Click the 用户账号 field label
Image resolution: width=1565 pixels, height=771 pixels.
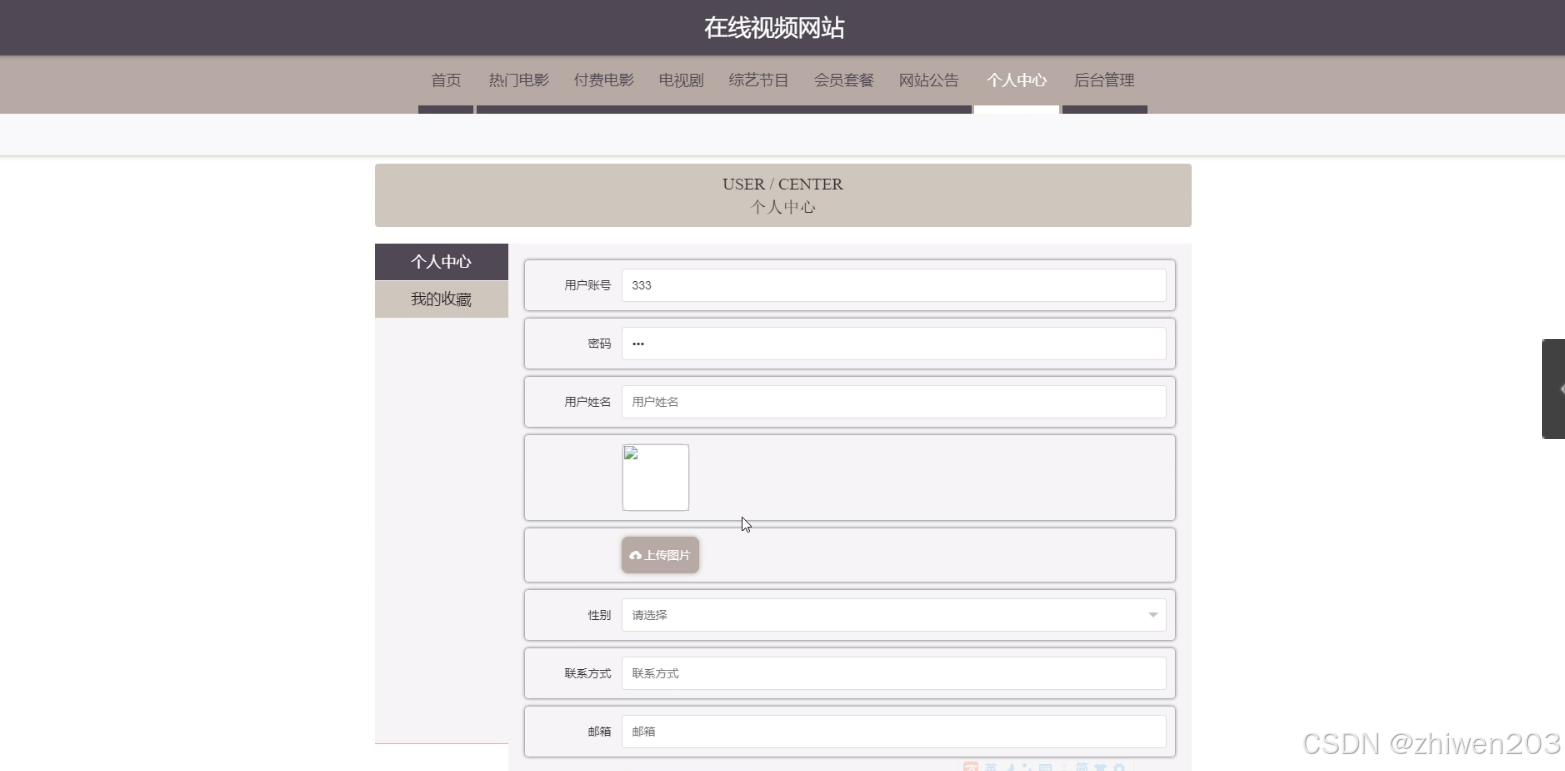tap(587, 285)
